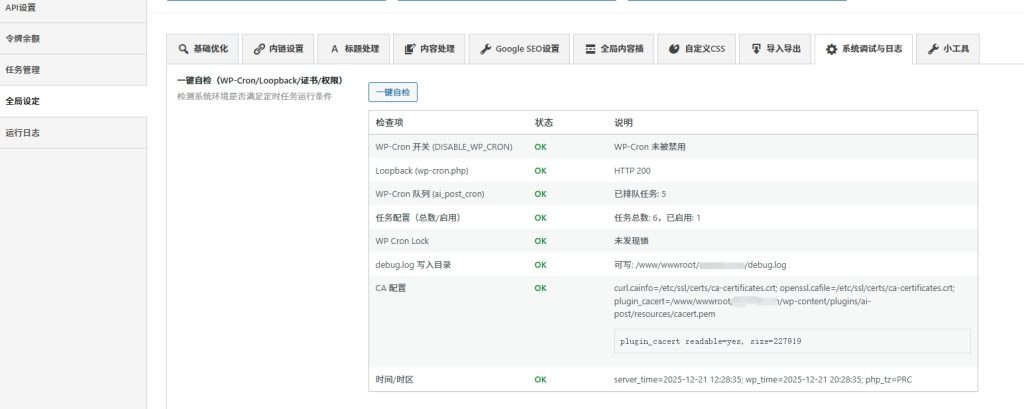The image size is (1024, 409).
Task: Click the WP-Cron 开关 (DISABLE_WP_CRON) row label
Action: [443, 147]
